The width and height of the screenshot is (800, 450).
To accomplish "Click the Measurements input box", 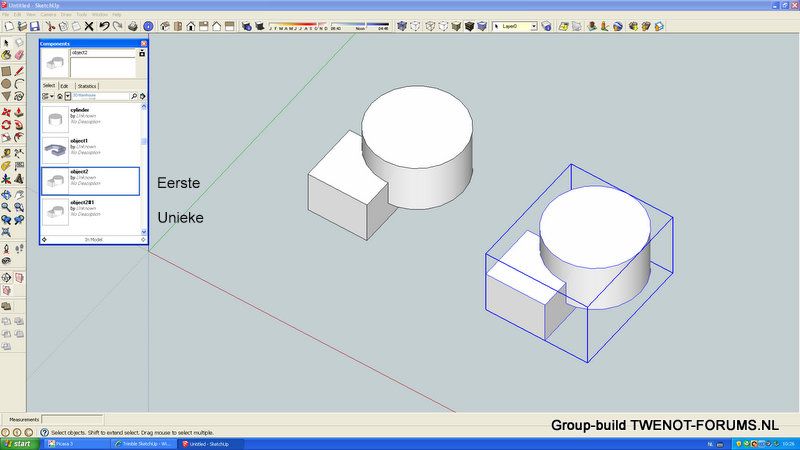I will [72, 419].
